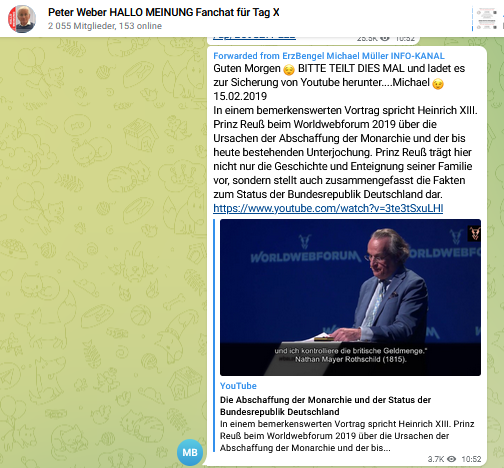Open the video title Die Abschaffung der Monarchie
This screenshot has height=468, width=504.
click(x=325, y=406)
